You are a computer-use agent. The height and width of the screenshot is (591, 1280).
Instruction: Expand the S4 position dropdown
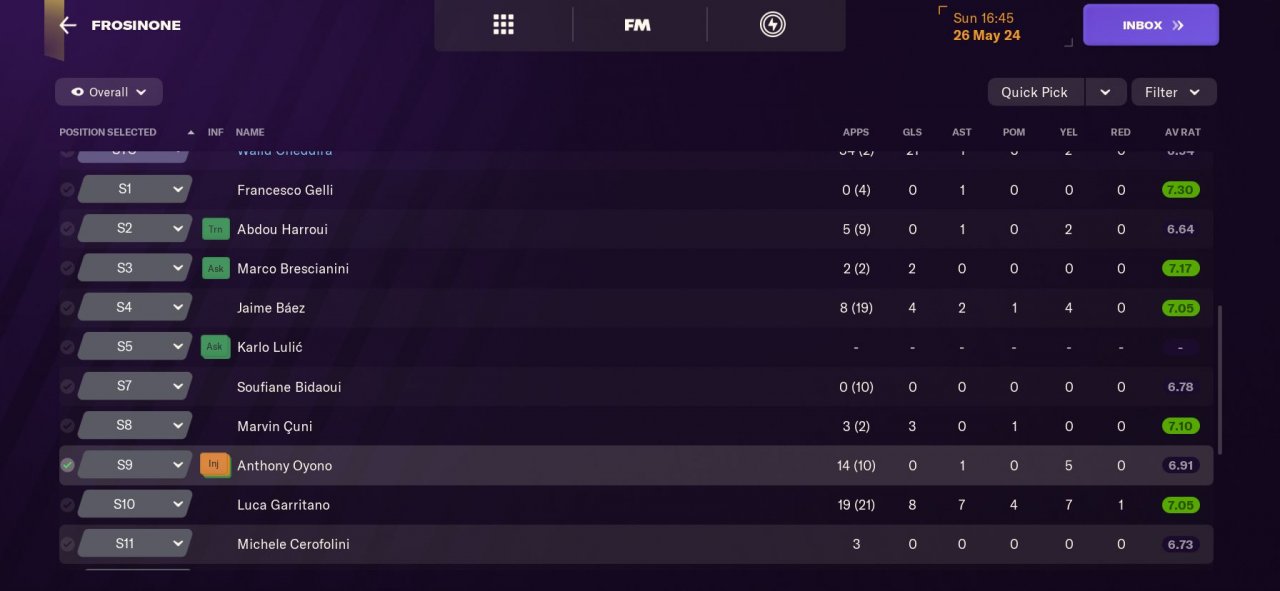point(178,307)
